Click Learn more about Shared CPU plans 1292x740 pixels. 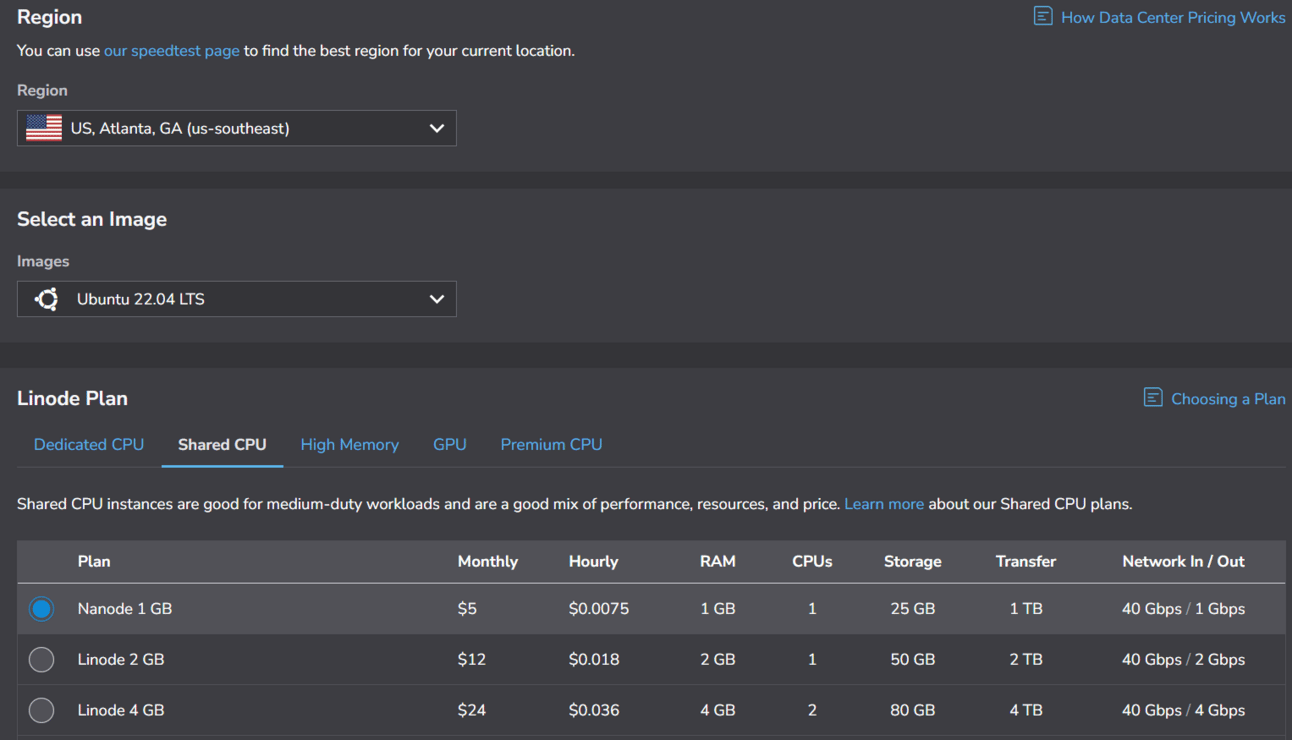(883, 504)
